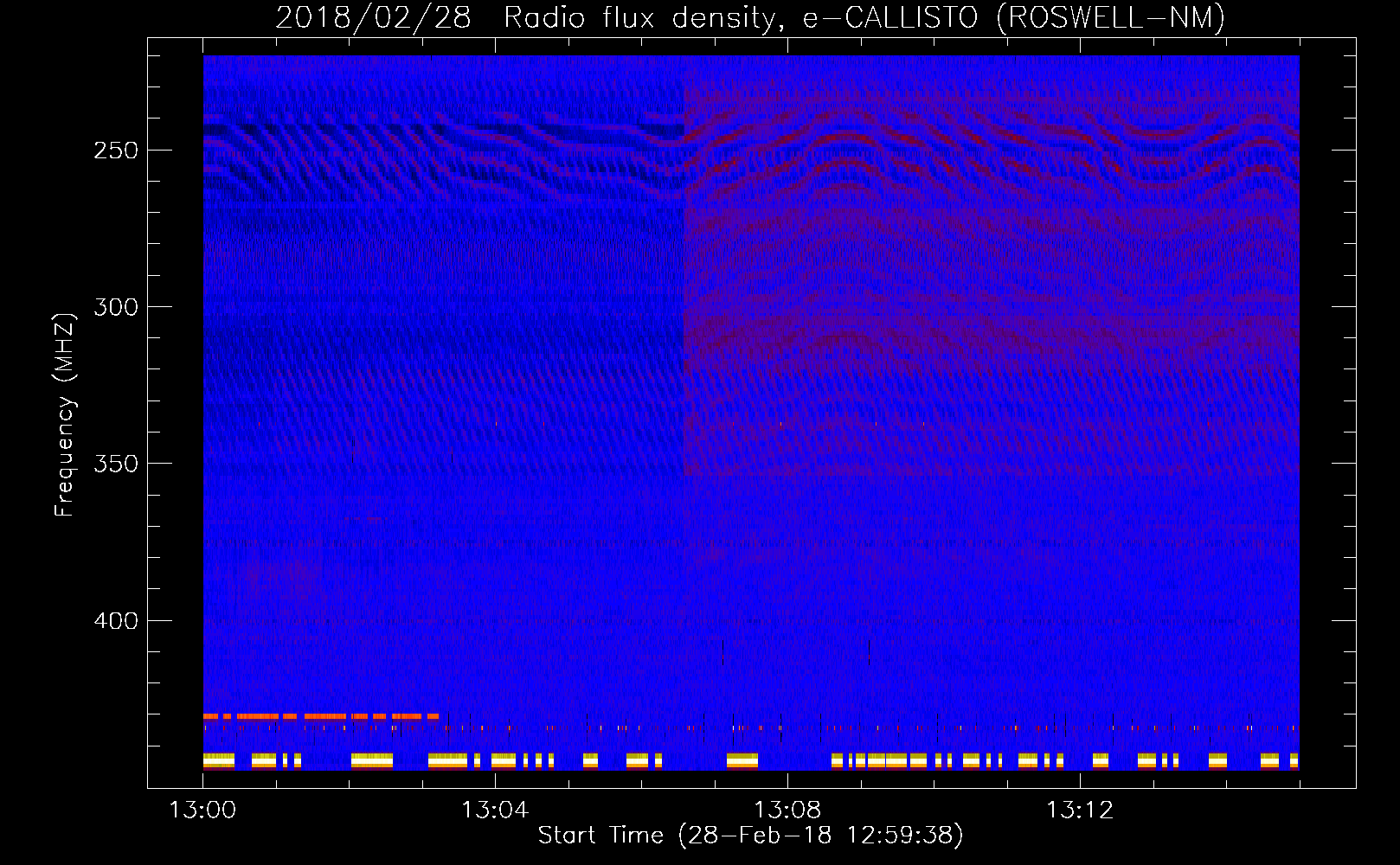The image size is (1400, 865).
Task: Click the "13:12" time tick label
Action: (1080, 811)
